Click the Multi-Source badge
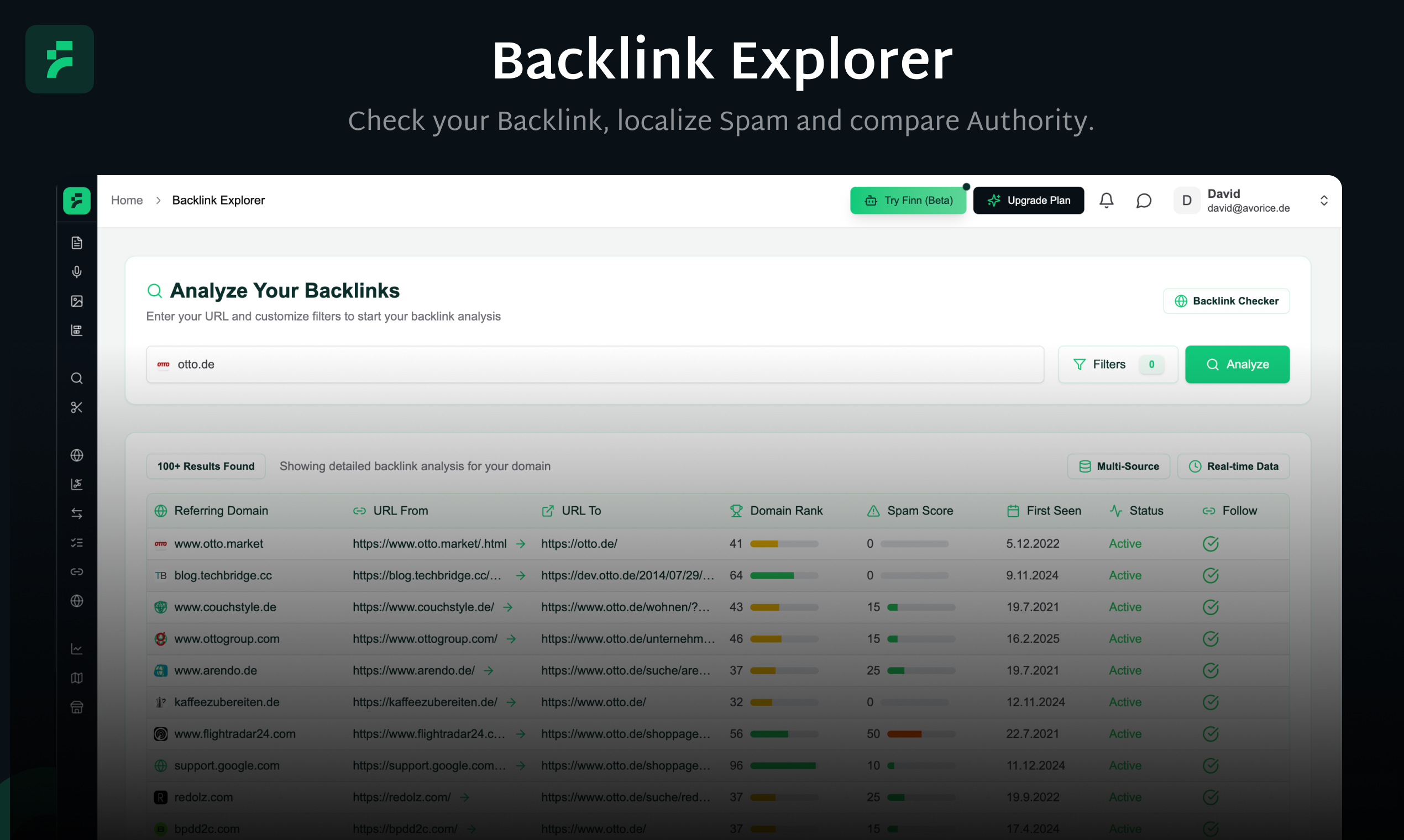 1118,466
